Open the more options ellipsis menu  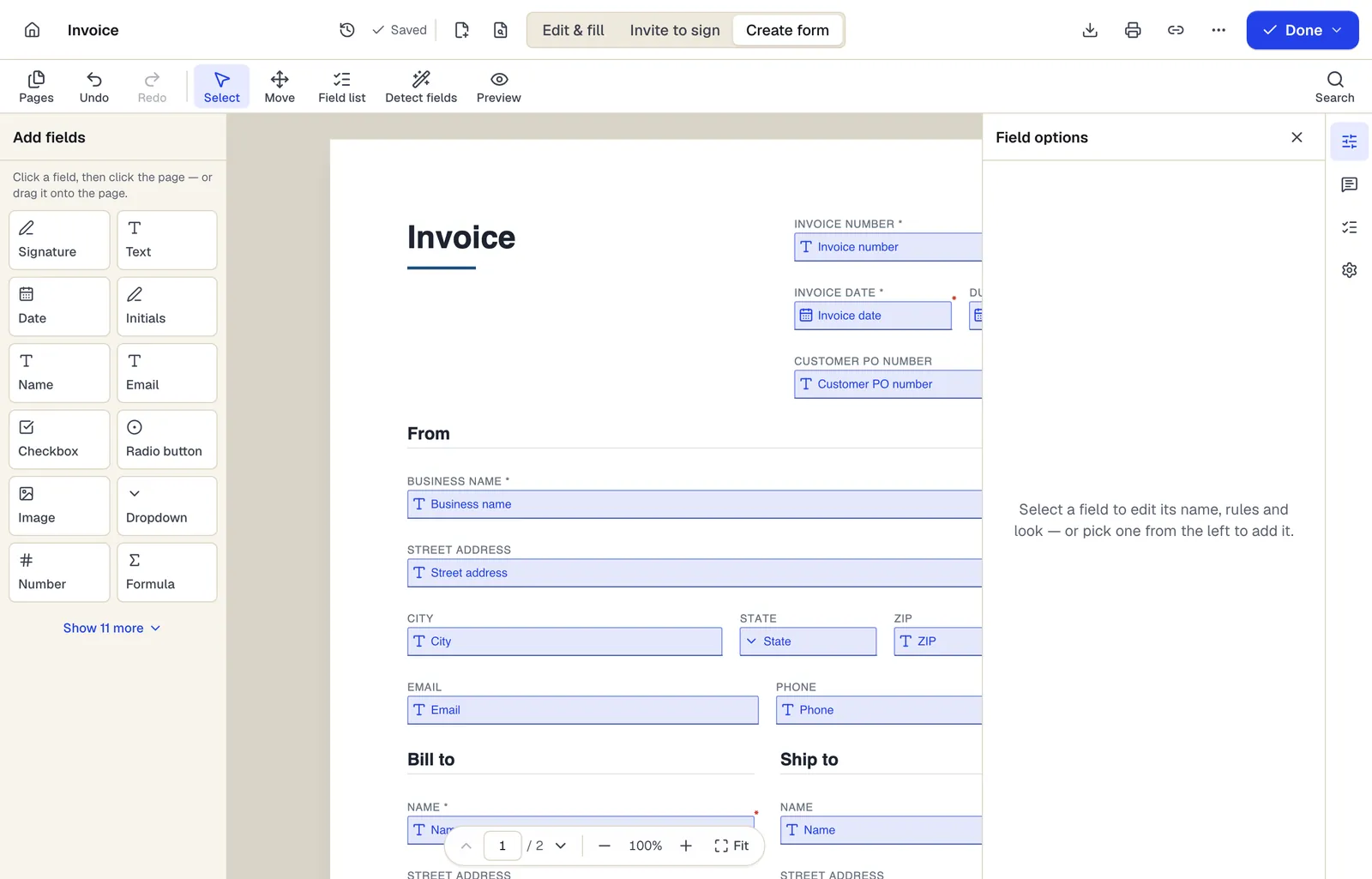click(1219, 30)
